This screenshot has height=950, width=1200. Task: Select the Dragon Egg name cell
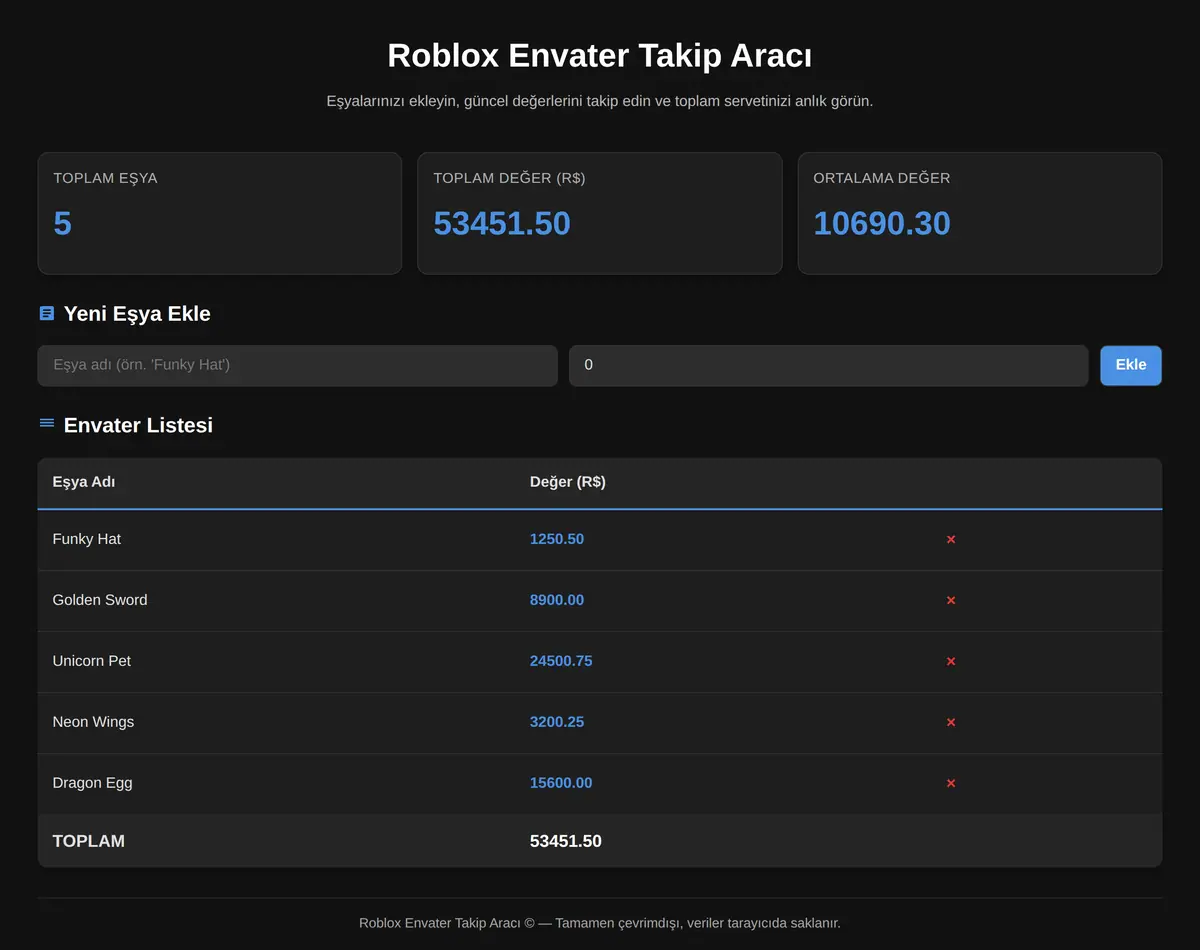coord(92,783)
